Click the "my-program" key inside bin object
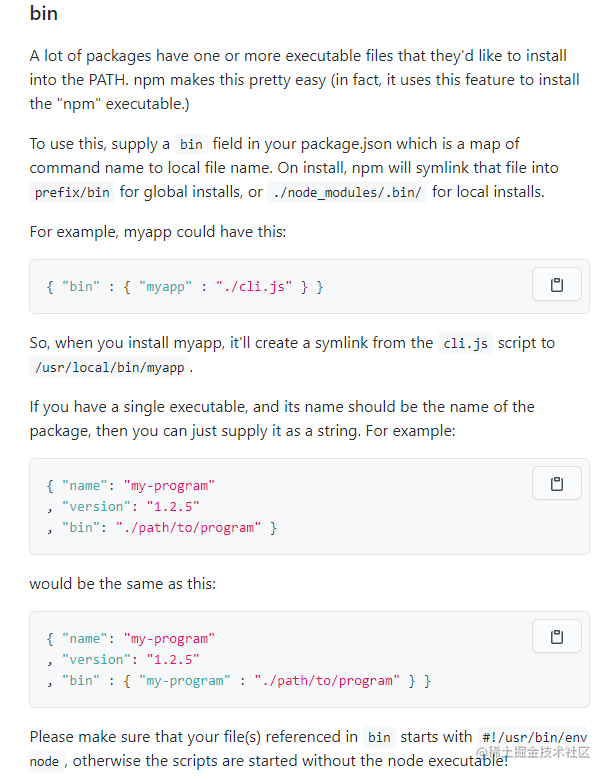Screen dimensions: 610x779 coord(185,680)
